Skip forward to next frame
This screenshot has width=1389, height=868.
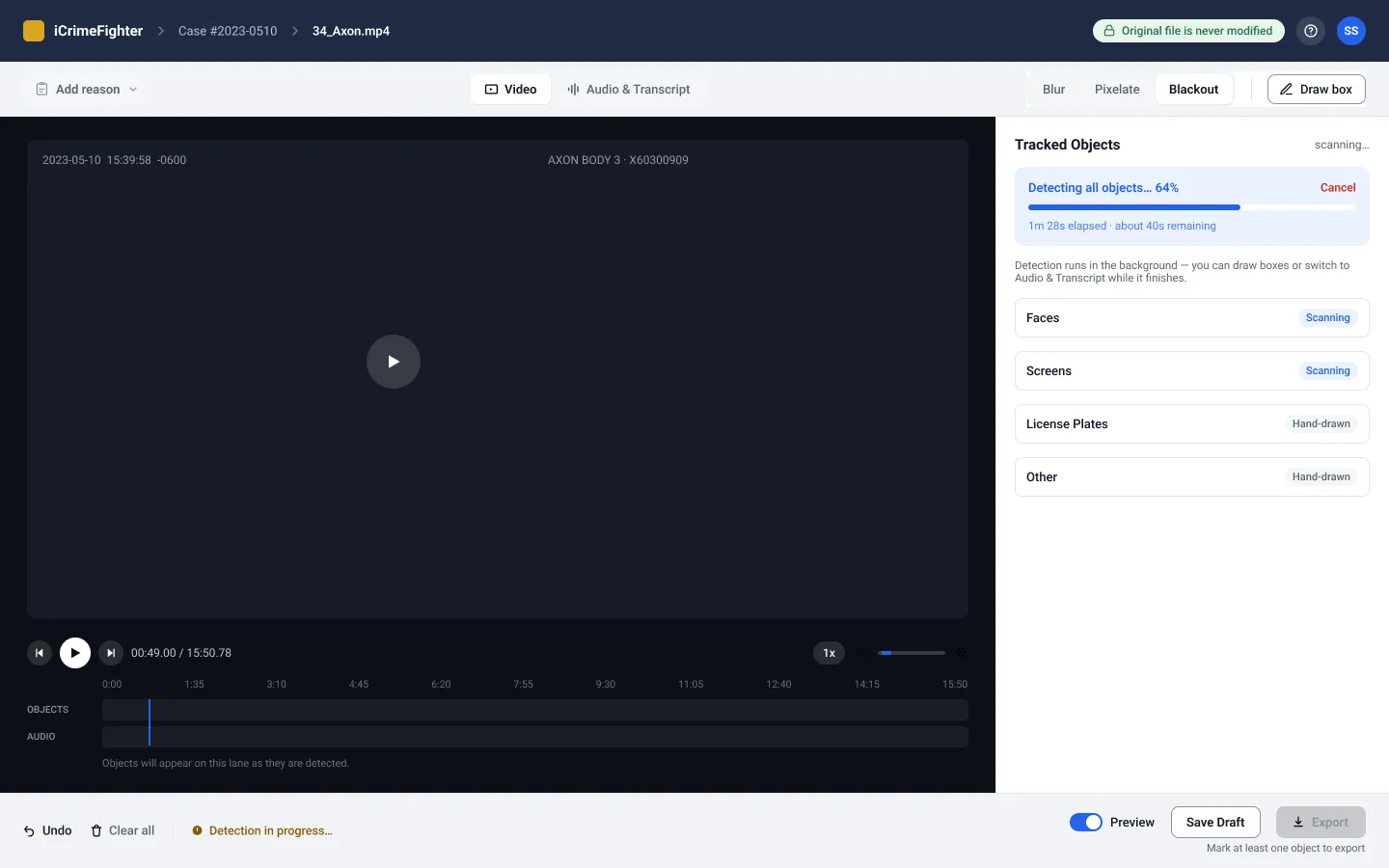click(x=111, y=653)
